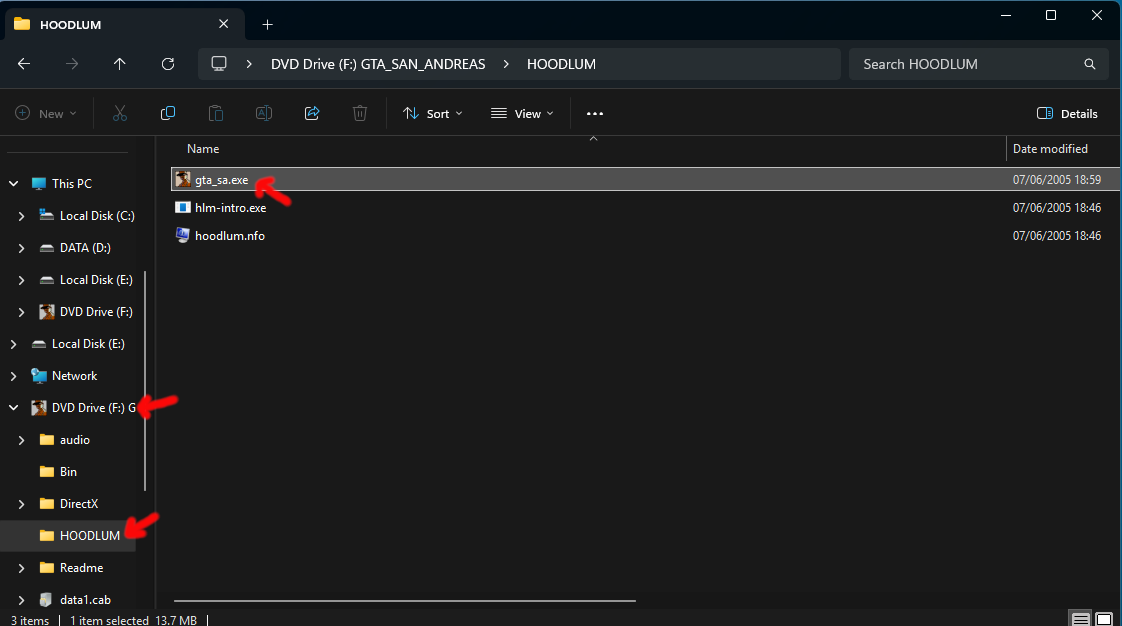
Task: Go up one folder level
Action: (x=119, y=64)
